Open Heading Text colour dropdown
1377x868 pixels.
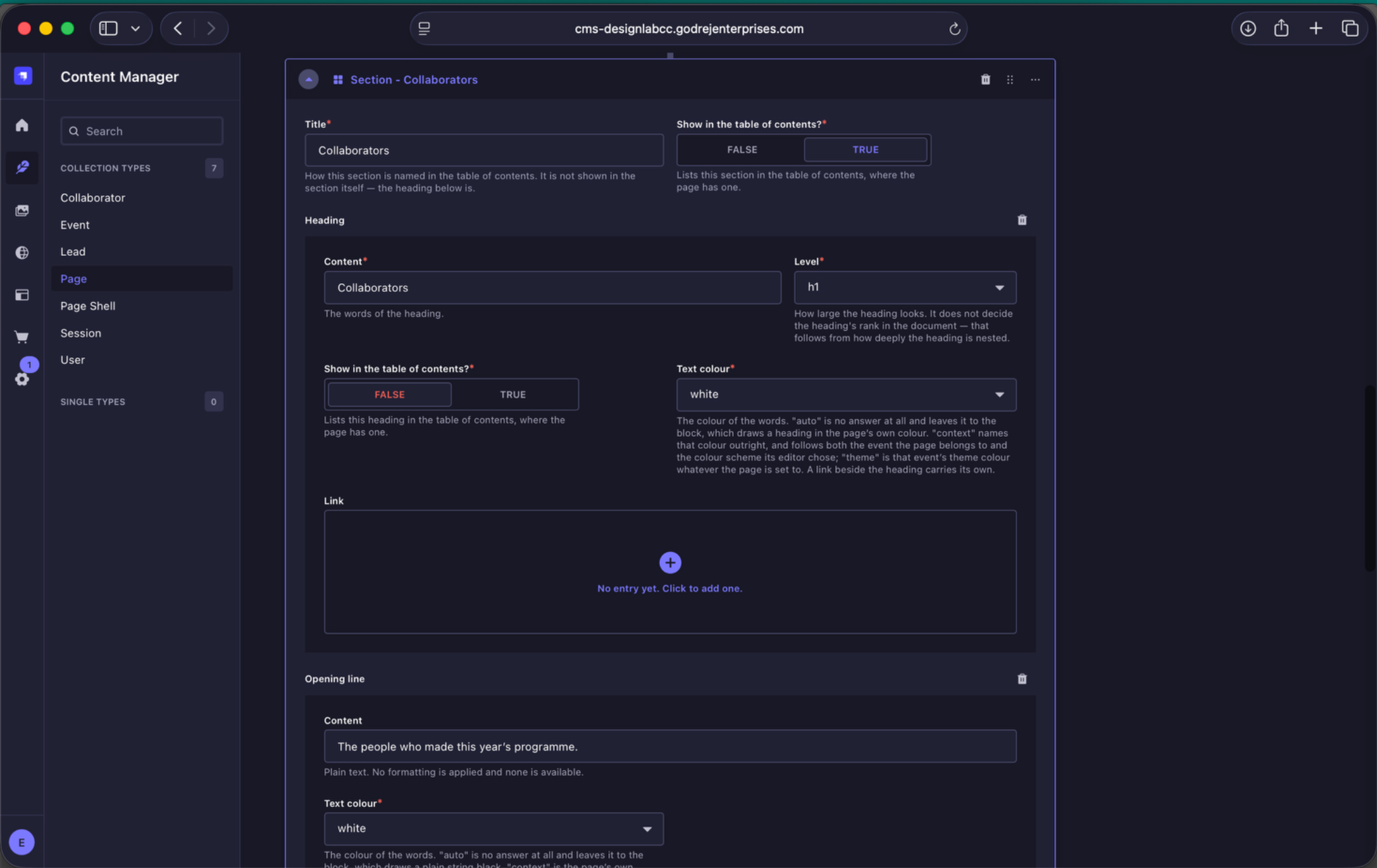pyautogui.click(x=846, y=394)
